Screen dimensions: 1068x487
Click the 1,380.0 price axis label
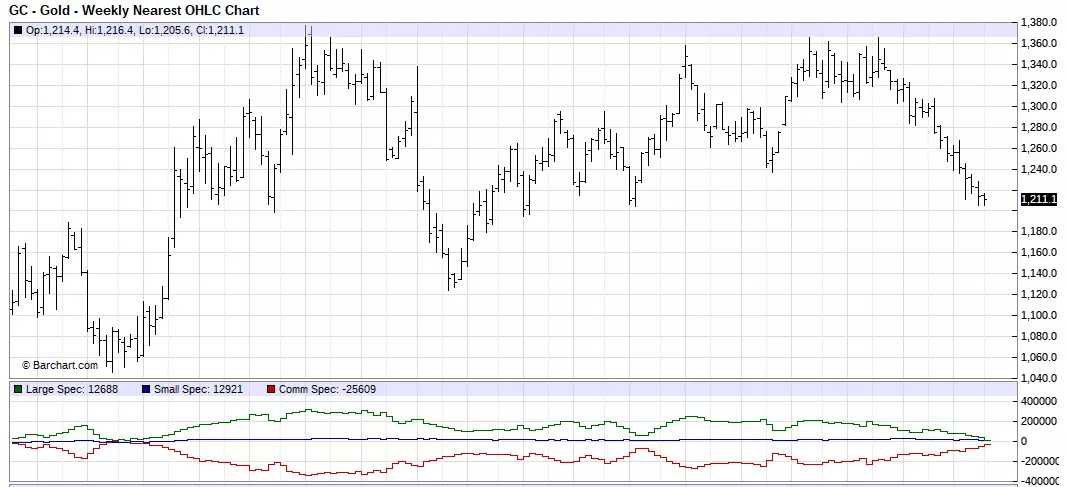(1039, 22)
